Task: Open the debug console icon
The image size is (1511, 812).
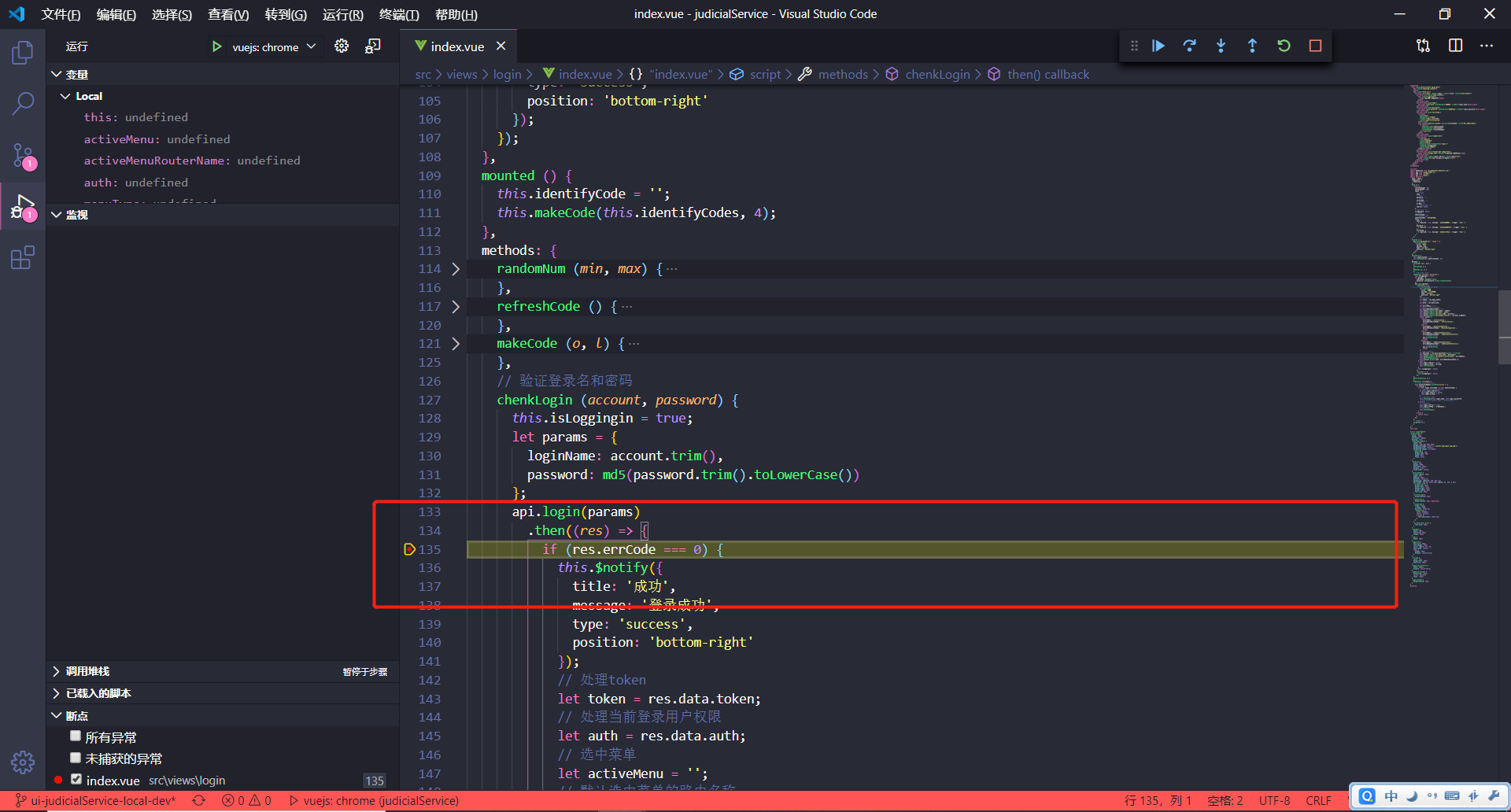Action: pyautogui.click(x=373, y=46)
